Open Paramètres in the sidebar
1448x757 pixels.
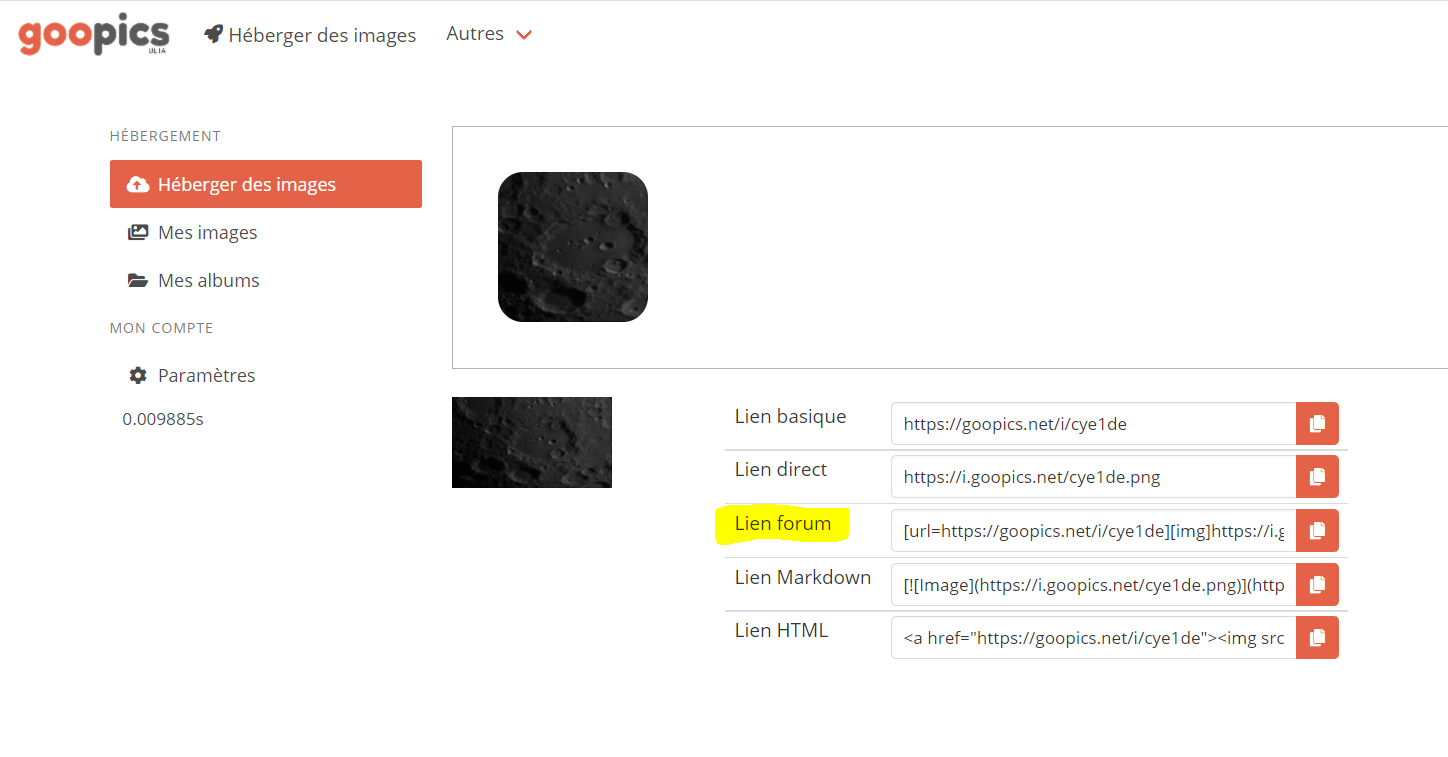[x=191, y=375]
